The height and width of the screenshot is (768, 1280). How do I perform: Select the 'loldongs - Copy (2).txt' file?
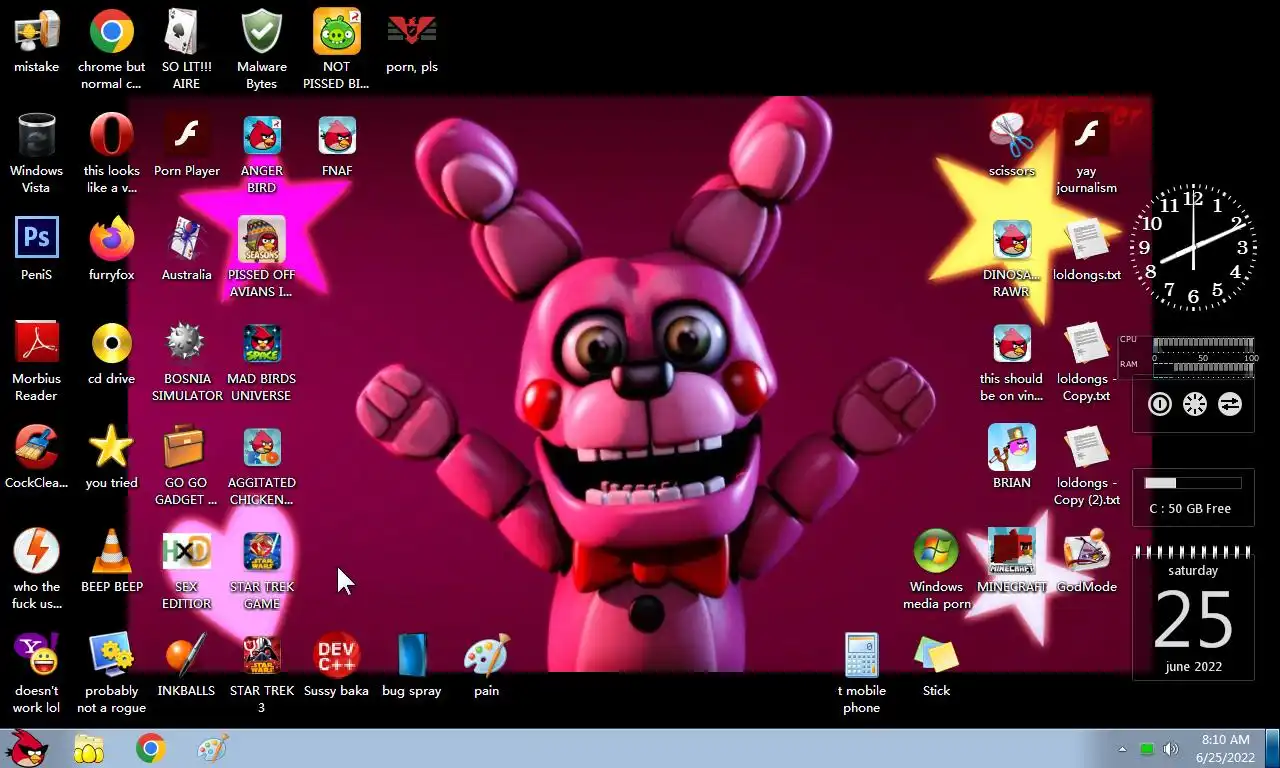point(1087,447)
